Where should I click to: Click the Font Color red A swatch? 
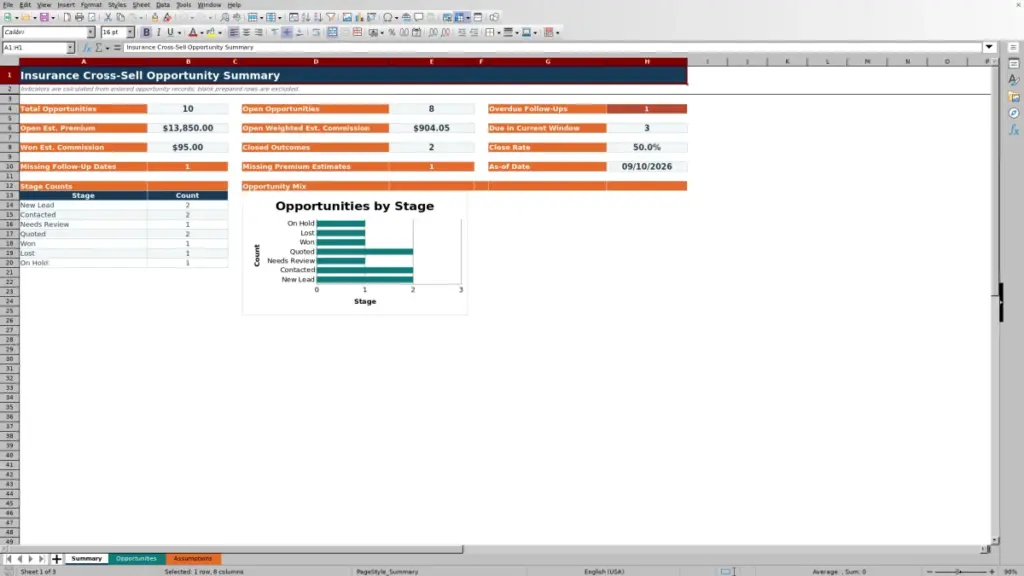click(193, 32)
